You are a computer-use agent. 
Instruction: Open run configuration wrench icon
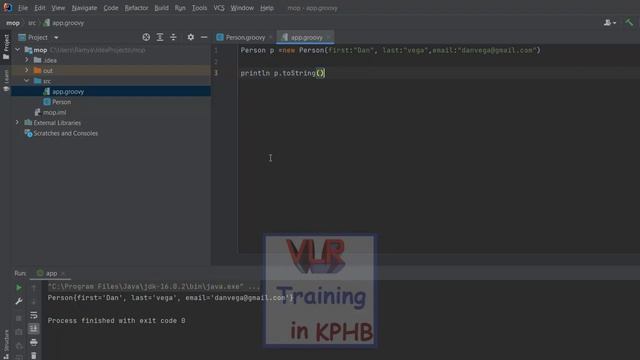coord(19,301)
